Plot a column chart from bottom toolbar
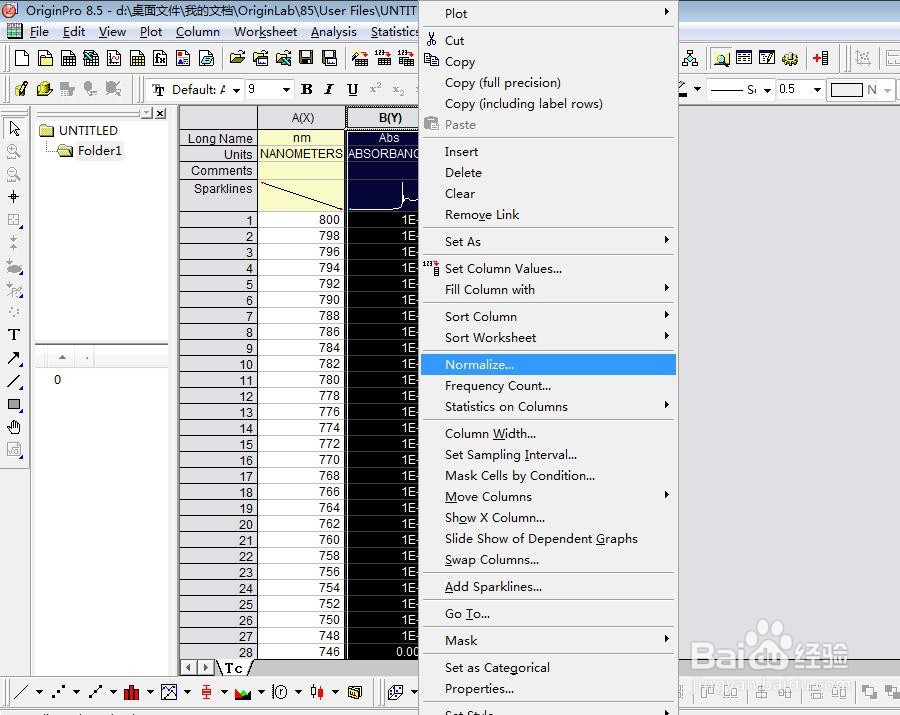The width and height of the screenshot is (900, 715). [131, 693]
